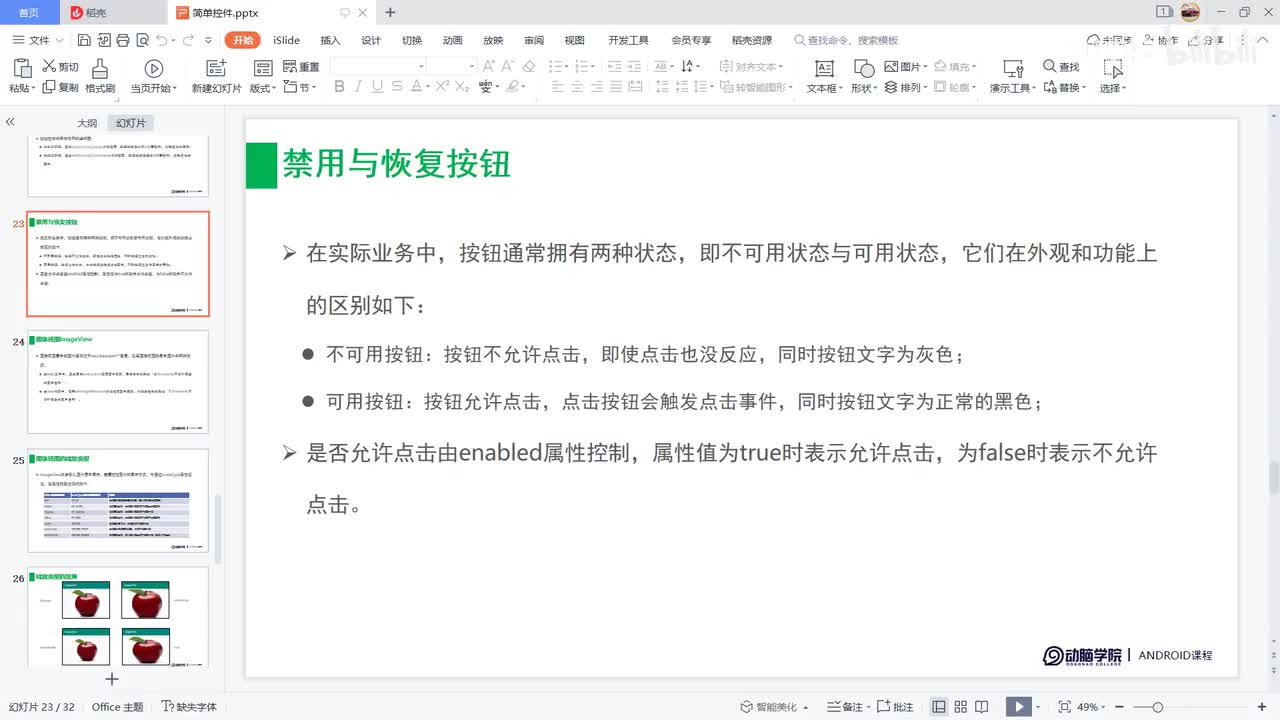Start slideshow with status bar play button
The image size is (1280, 720).
[x=1018, y=707]
